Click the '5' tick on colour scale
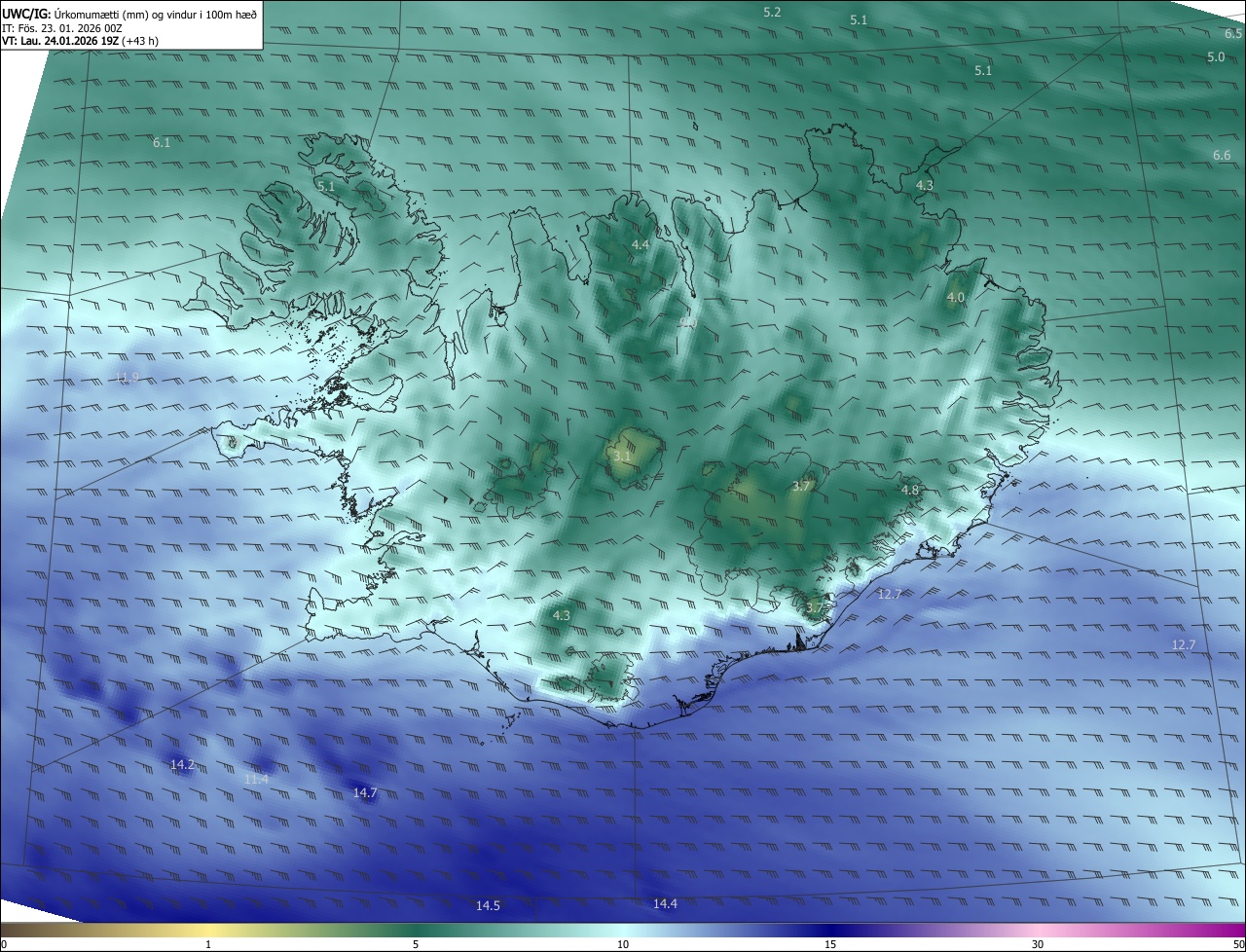The image size is (1246, 952). click(x=416, y=944)
